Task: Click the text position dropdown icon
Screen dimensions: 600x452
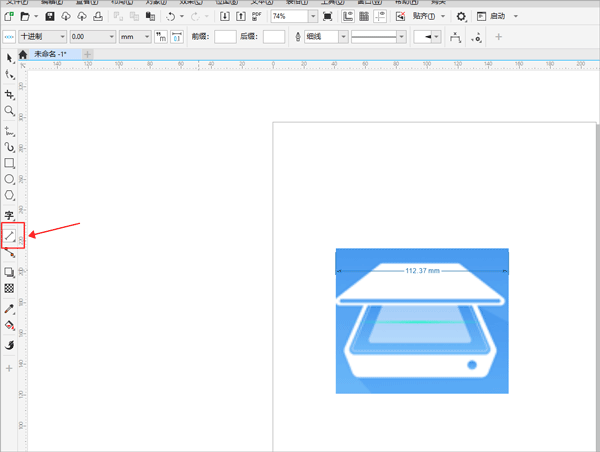Action: (455, 37)
